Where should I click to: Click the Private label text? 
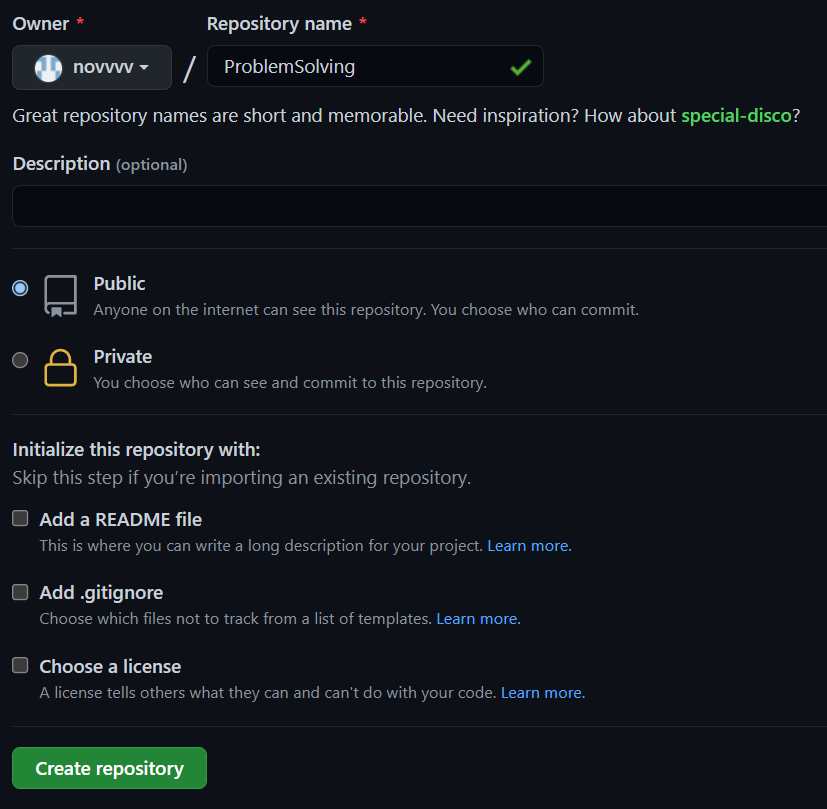pos(123,357)
